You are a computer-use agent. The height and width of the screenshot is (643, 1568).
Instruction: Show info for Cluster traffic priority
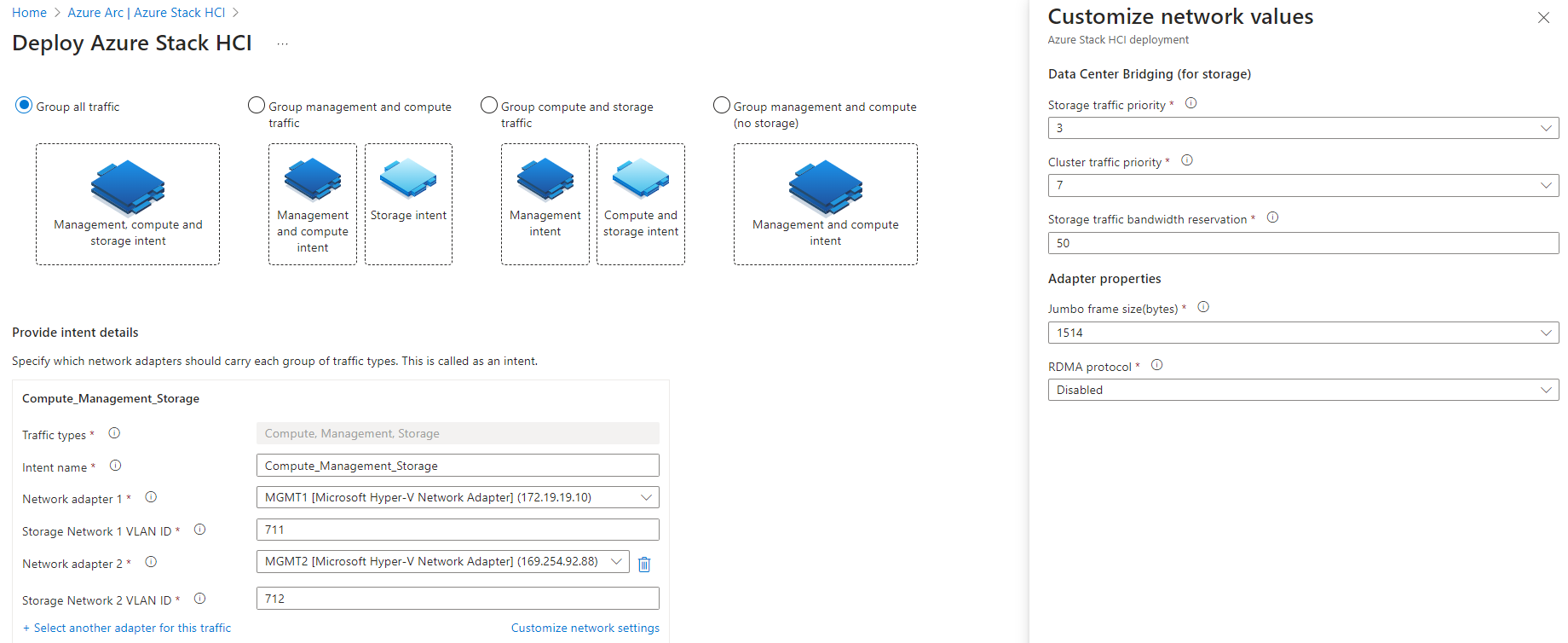click(1187, 160)
